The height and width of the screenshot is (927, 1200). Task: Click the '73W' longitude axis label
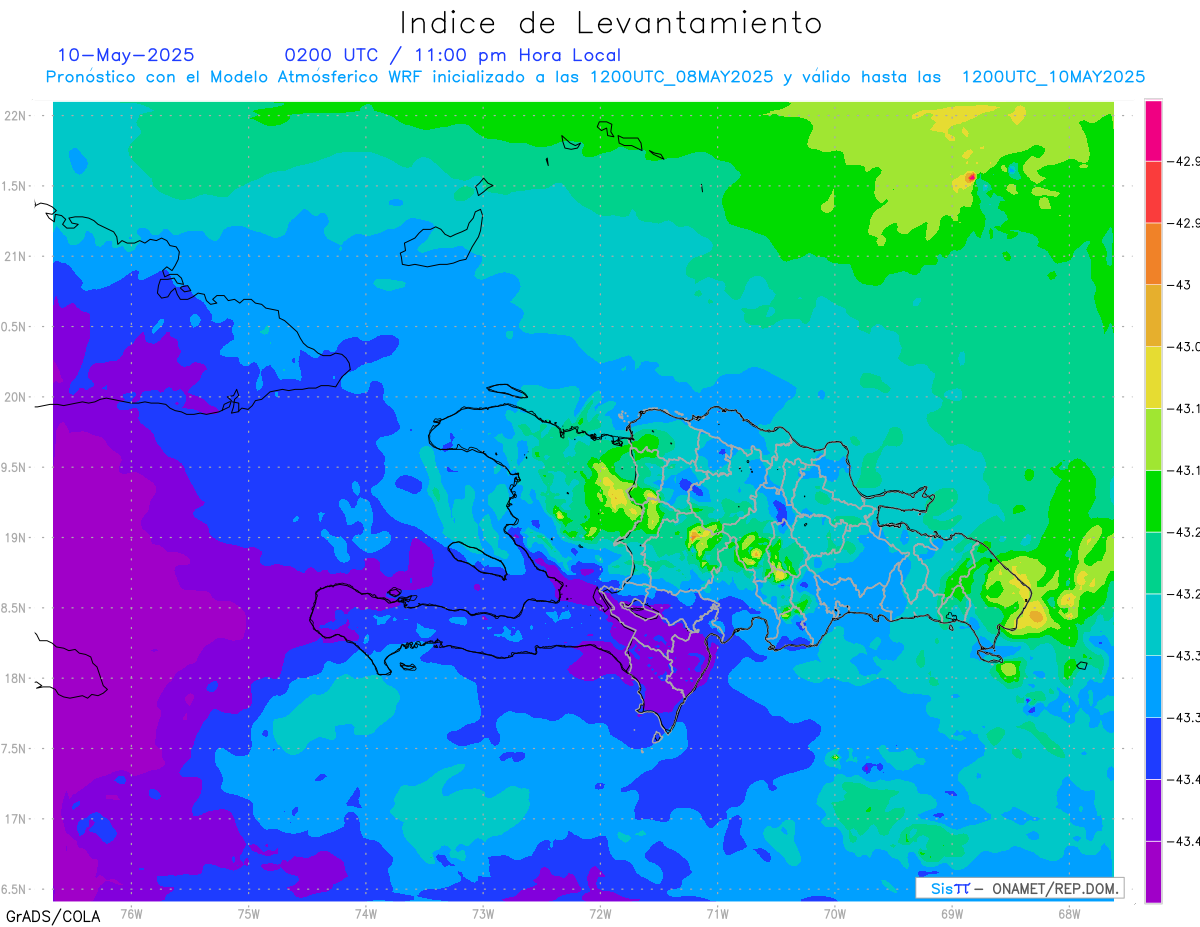(x=483, y=913)
